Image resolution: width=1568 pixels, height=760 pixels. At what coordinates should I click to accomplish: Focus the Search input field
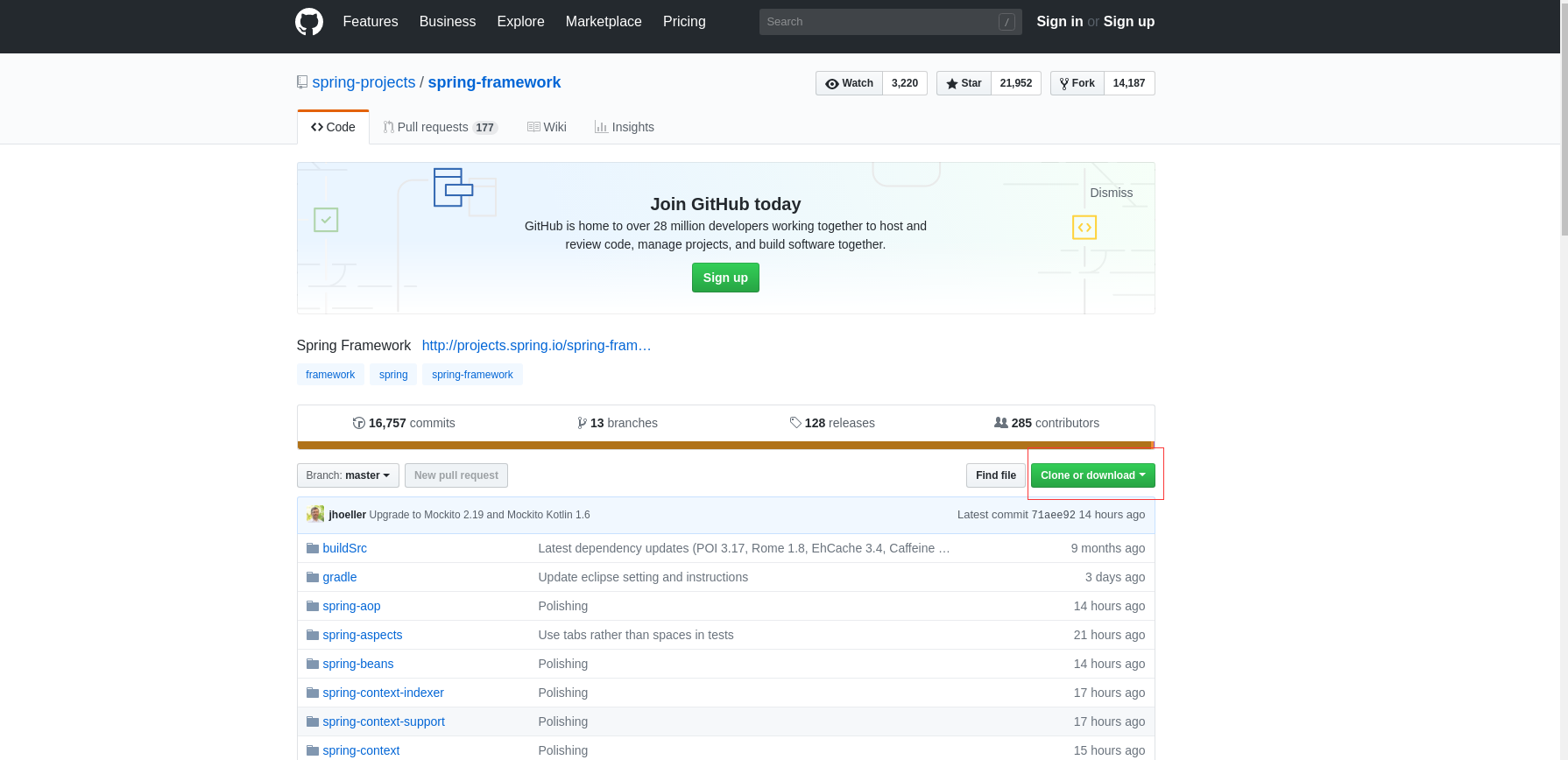890,22
